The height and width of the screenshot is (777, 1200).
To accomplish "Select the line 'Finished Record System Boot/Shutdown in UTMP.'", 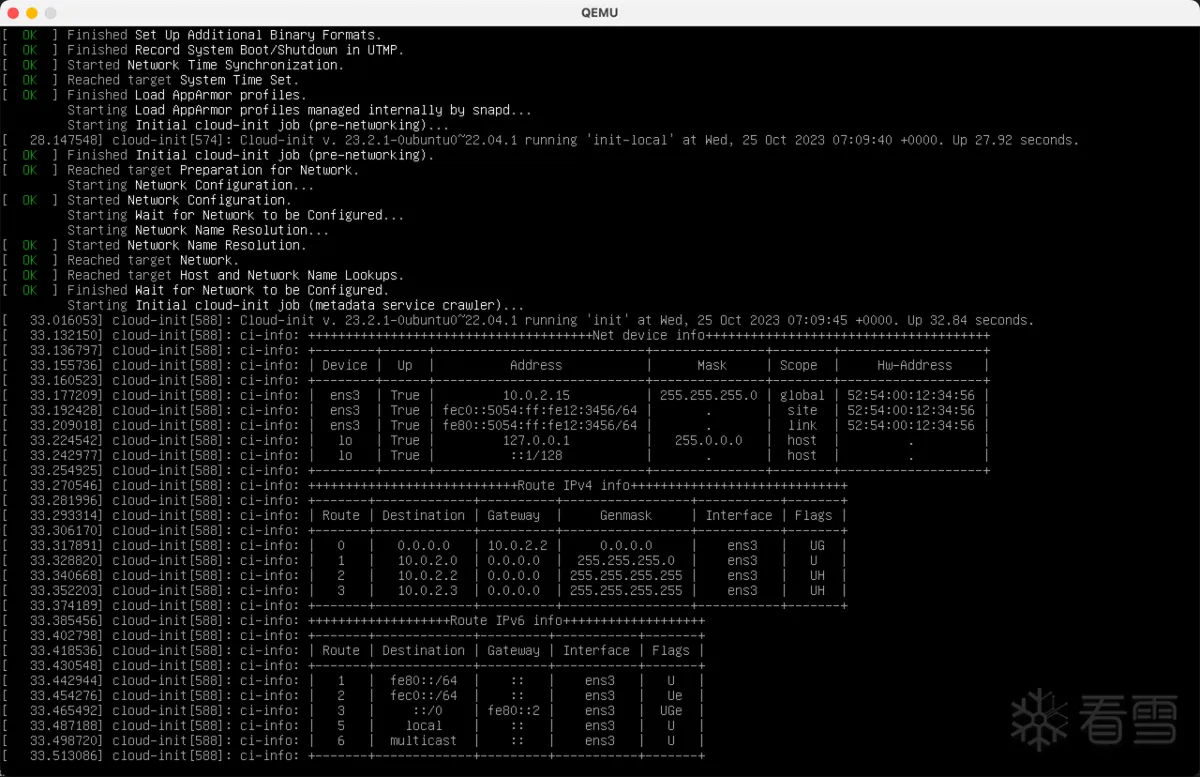I will (x=235, y=50).
